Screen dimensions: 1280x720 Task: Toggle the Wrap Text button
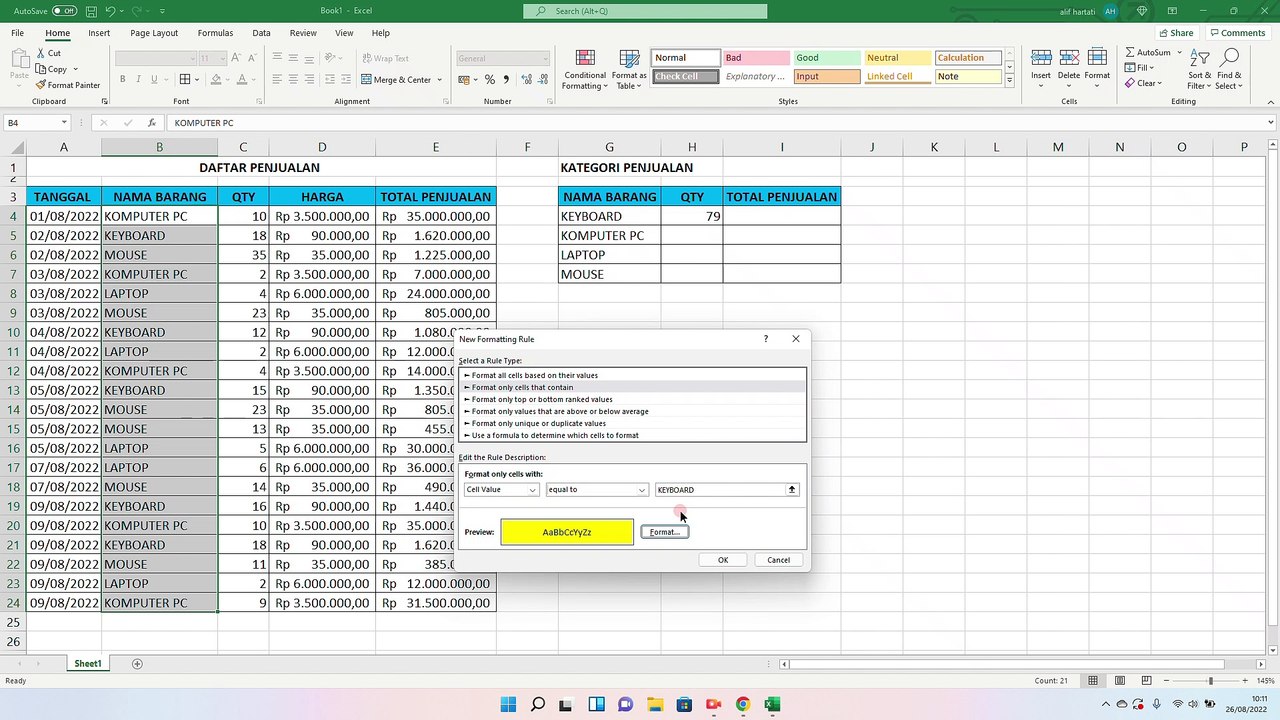click(385, 58)
